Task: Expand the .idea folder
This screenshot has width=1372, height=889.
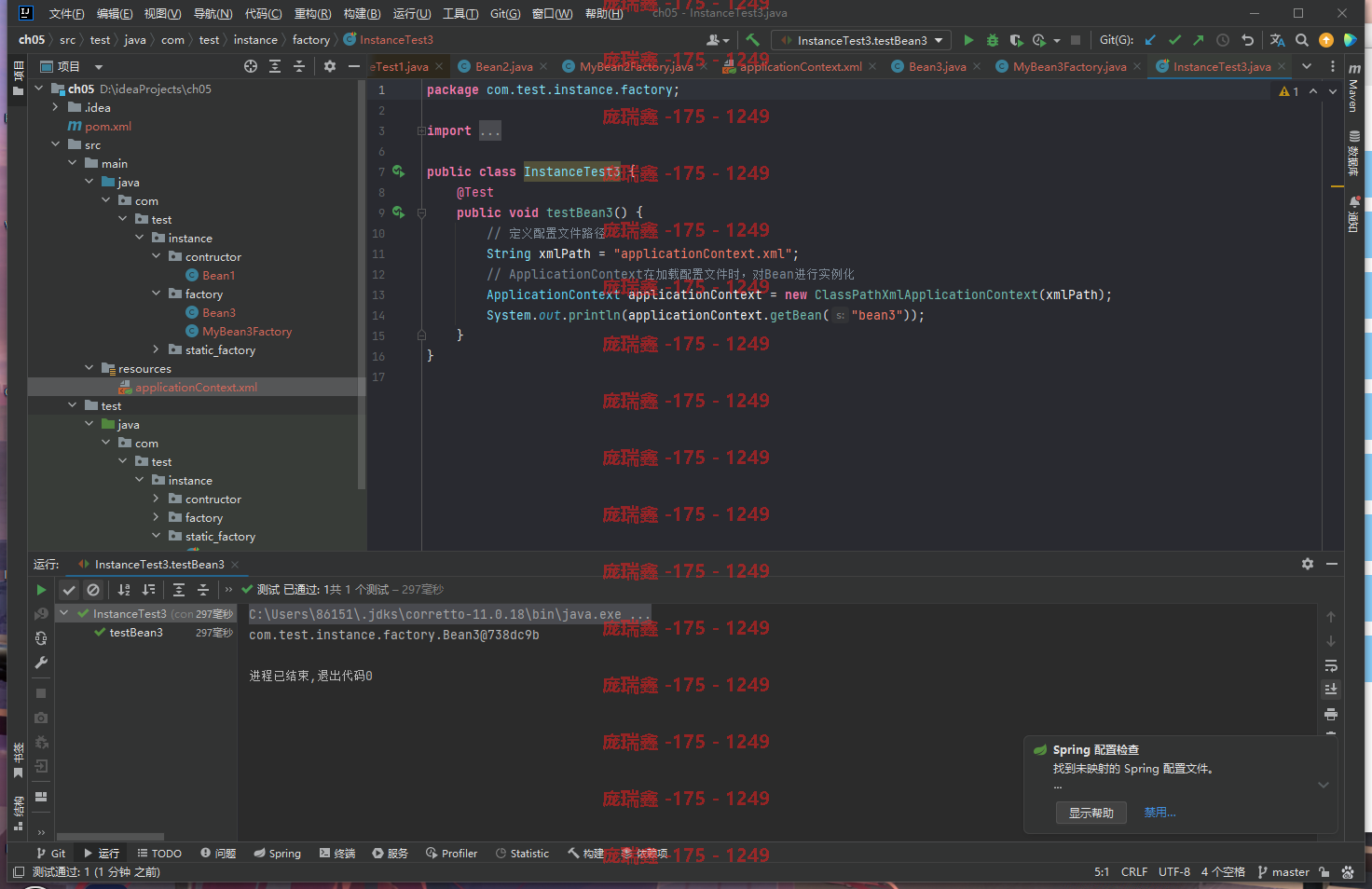Action: point(55,107)
